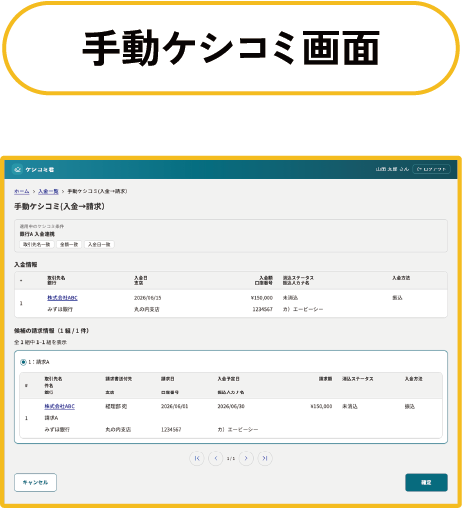462x508 pixels.
Task: Click the 山田 太郎 さん user name
Action: [x=392, y=169]
